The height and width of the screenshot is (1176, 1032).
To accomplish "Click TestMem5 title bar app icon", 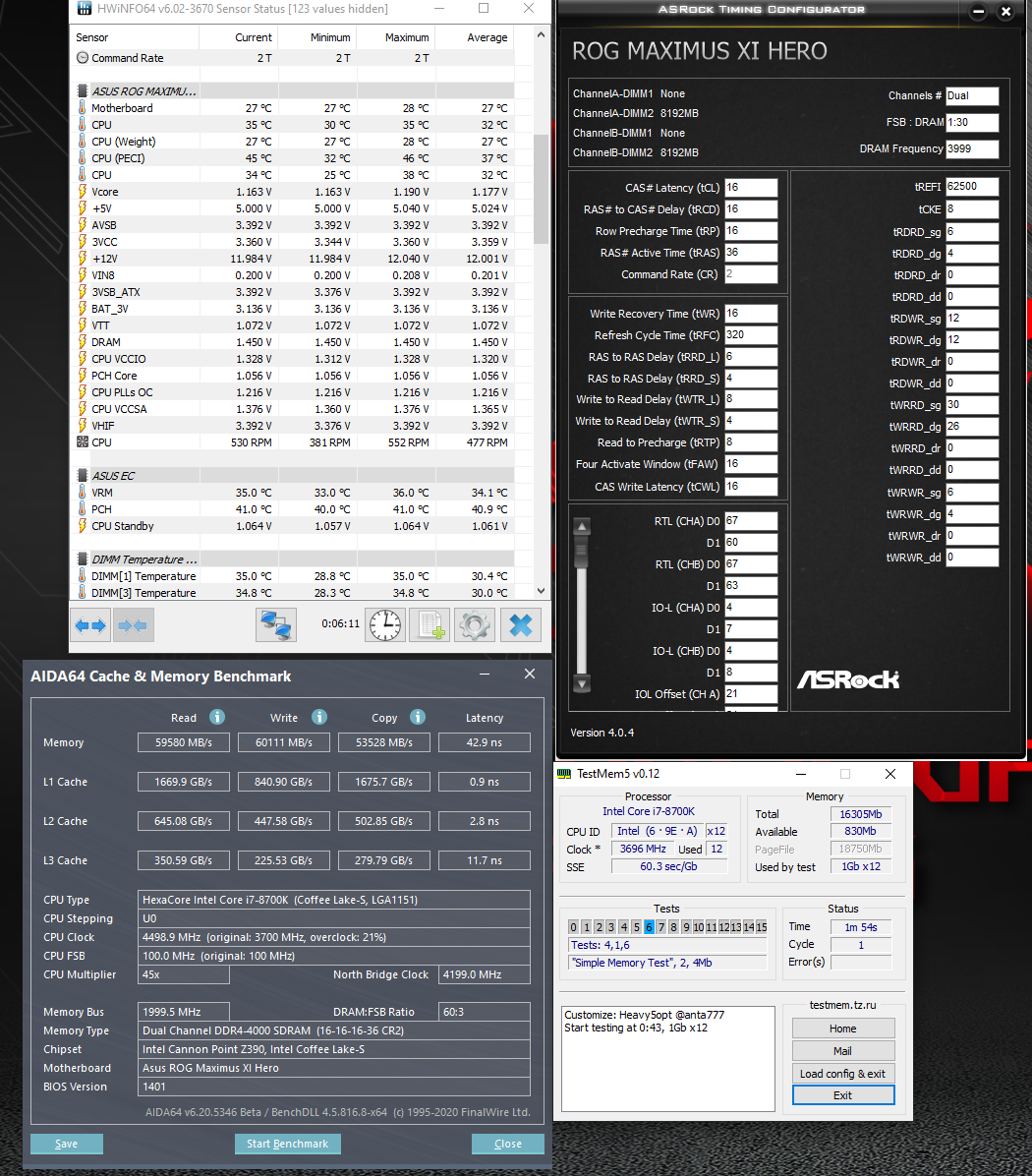I will [564, 773].
